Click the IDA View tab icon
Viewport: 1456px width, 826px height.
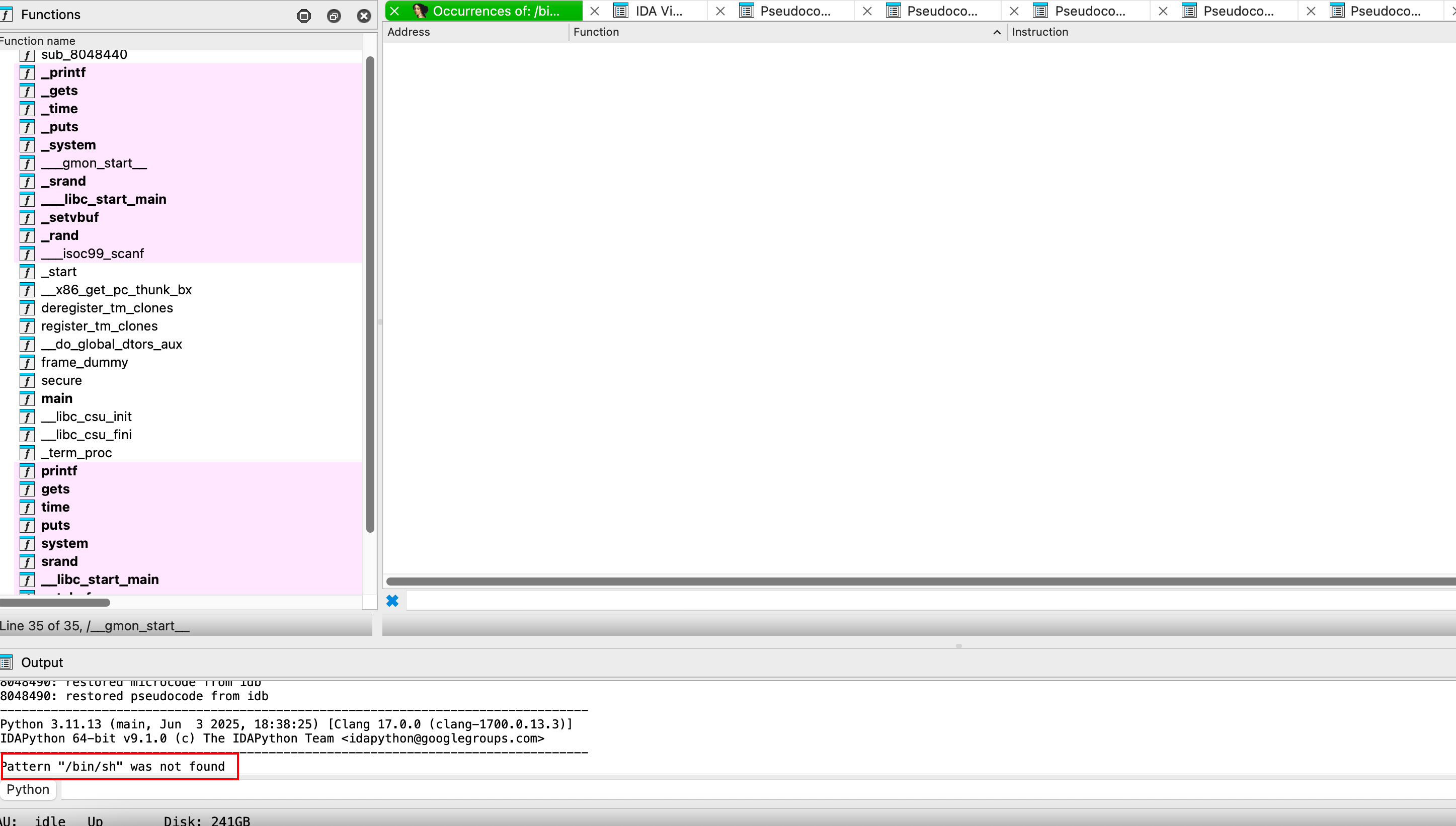[621, 11]
